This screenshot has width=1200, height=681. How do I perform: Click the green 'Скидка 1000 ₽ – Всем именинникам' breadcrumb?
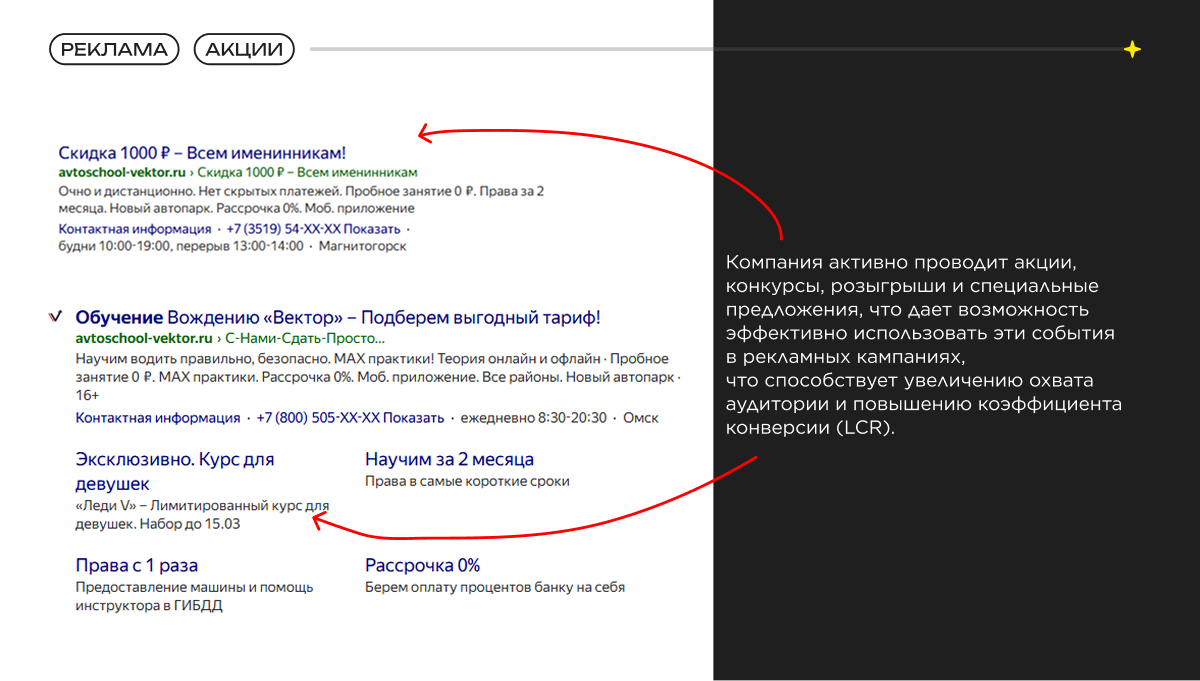(x=307, y=173)
